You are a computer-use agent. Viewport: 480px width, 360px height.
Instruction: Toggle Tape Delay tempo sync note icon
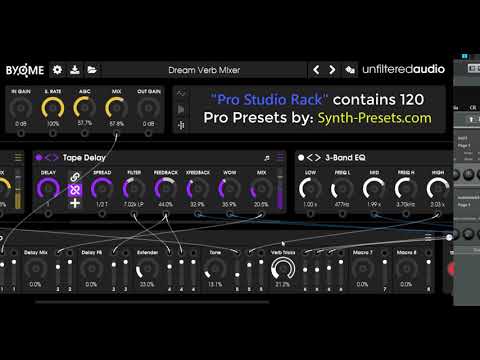click(267, 158)
